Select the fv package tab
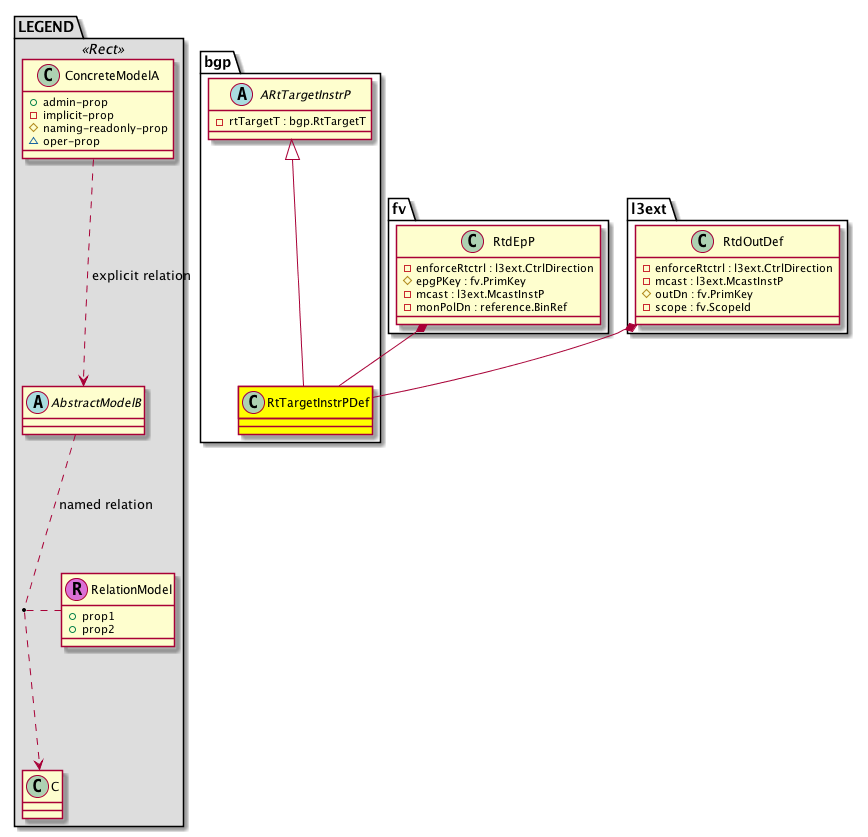The image size is (868, 837). pos(400,208)
